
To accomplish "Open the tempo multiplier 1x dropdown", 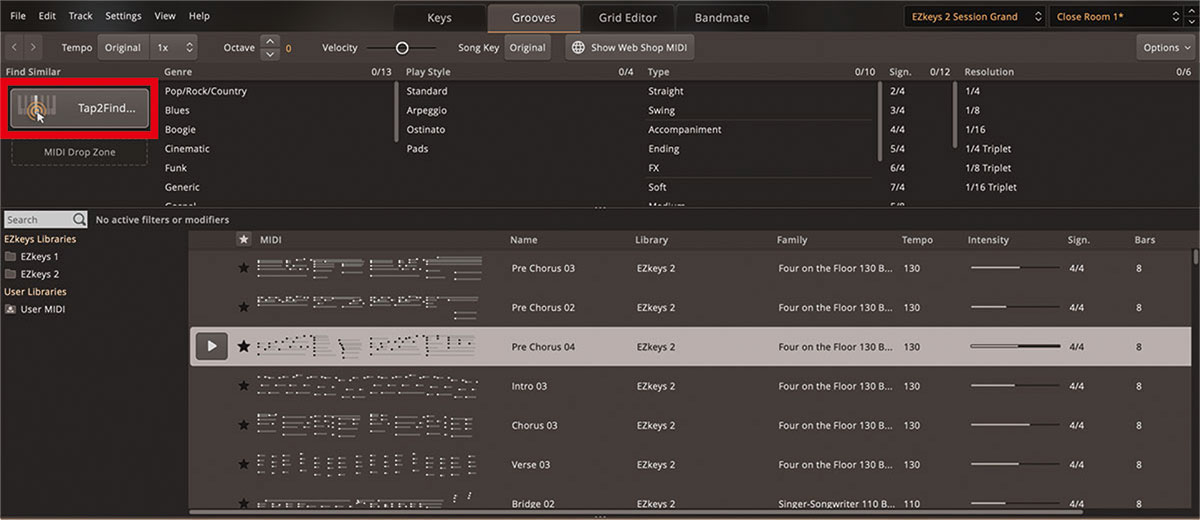I will coord(174,47).
